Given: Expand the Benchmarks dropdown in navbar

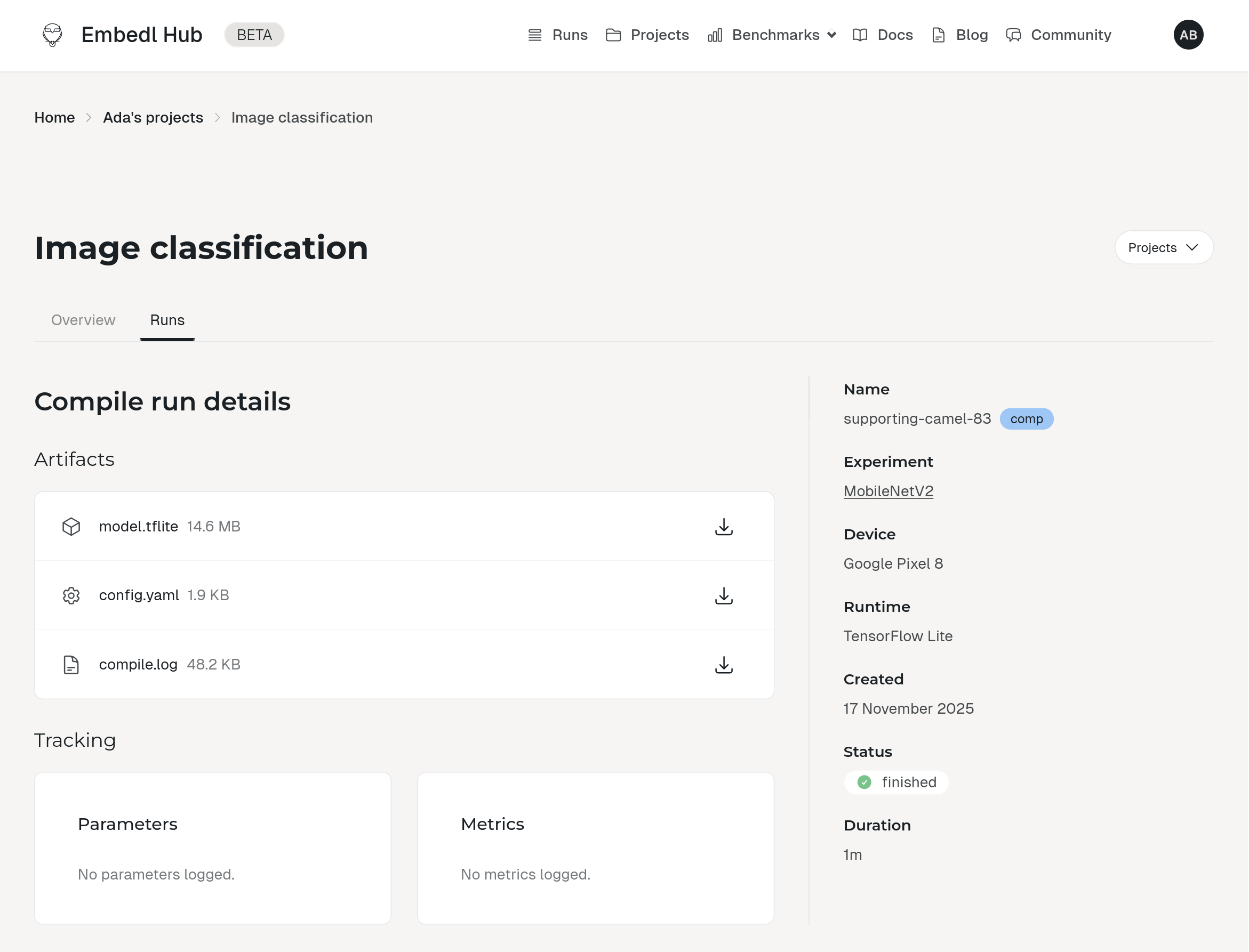Looking at the screenshot, I should 772,35.
